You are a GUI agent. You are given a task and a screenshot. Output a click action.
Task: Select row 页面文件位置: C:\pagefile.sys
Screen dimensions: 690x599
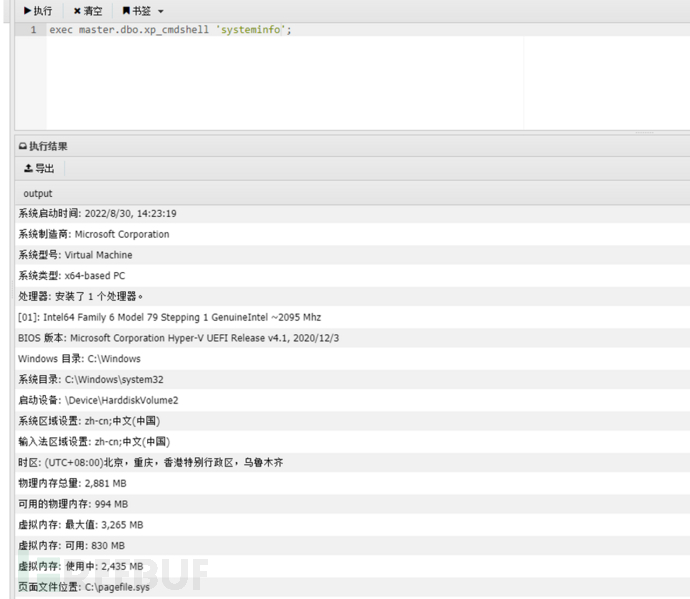click(x=352, y=587)
